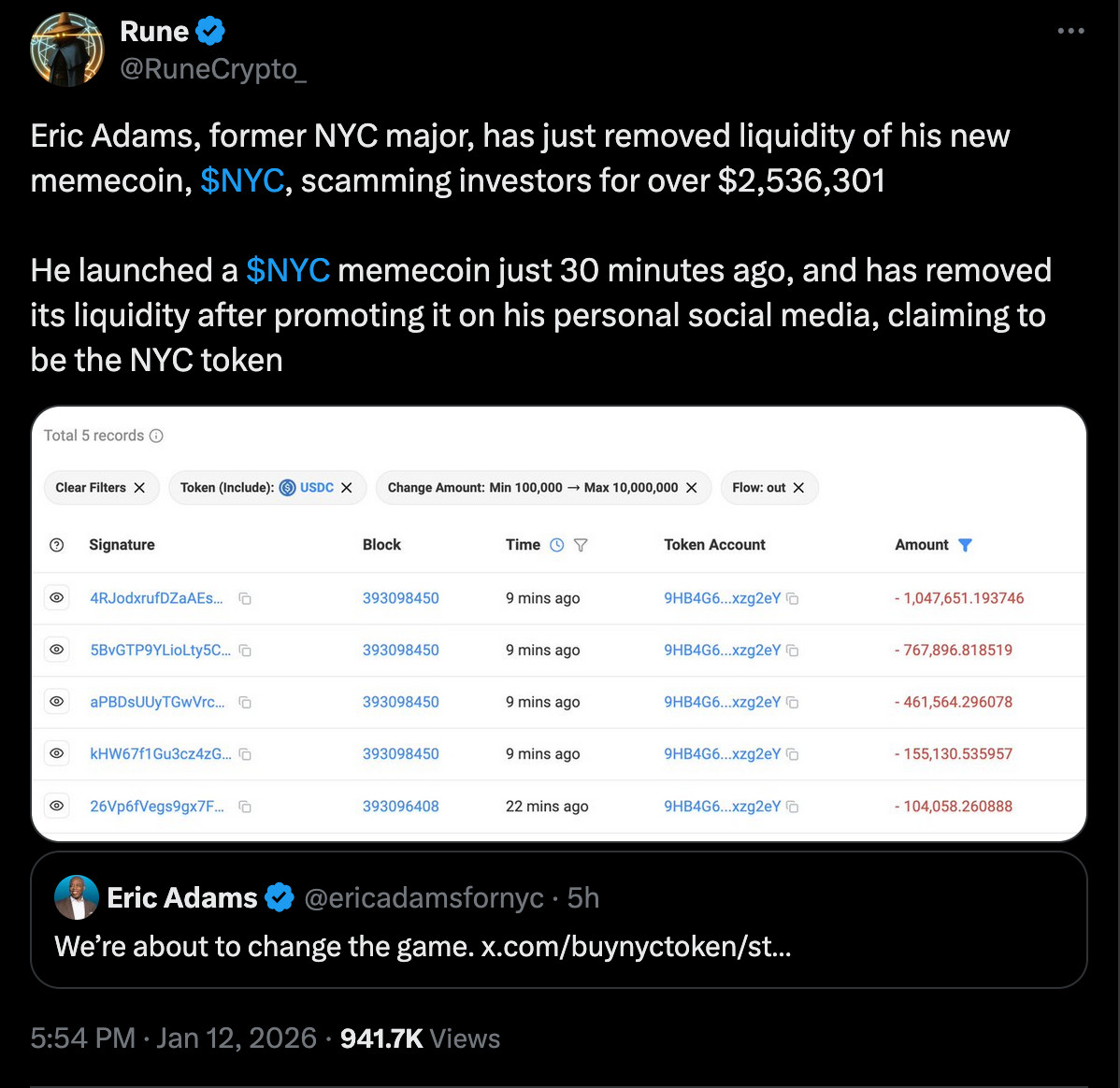Toggle eye icon for 26Vp6fVegs9gx7F row

(57, 806)
